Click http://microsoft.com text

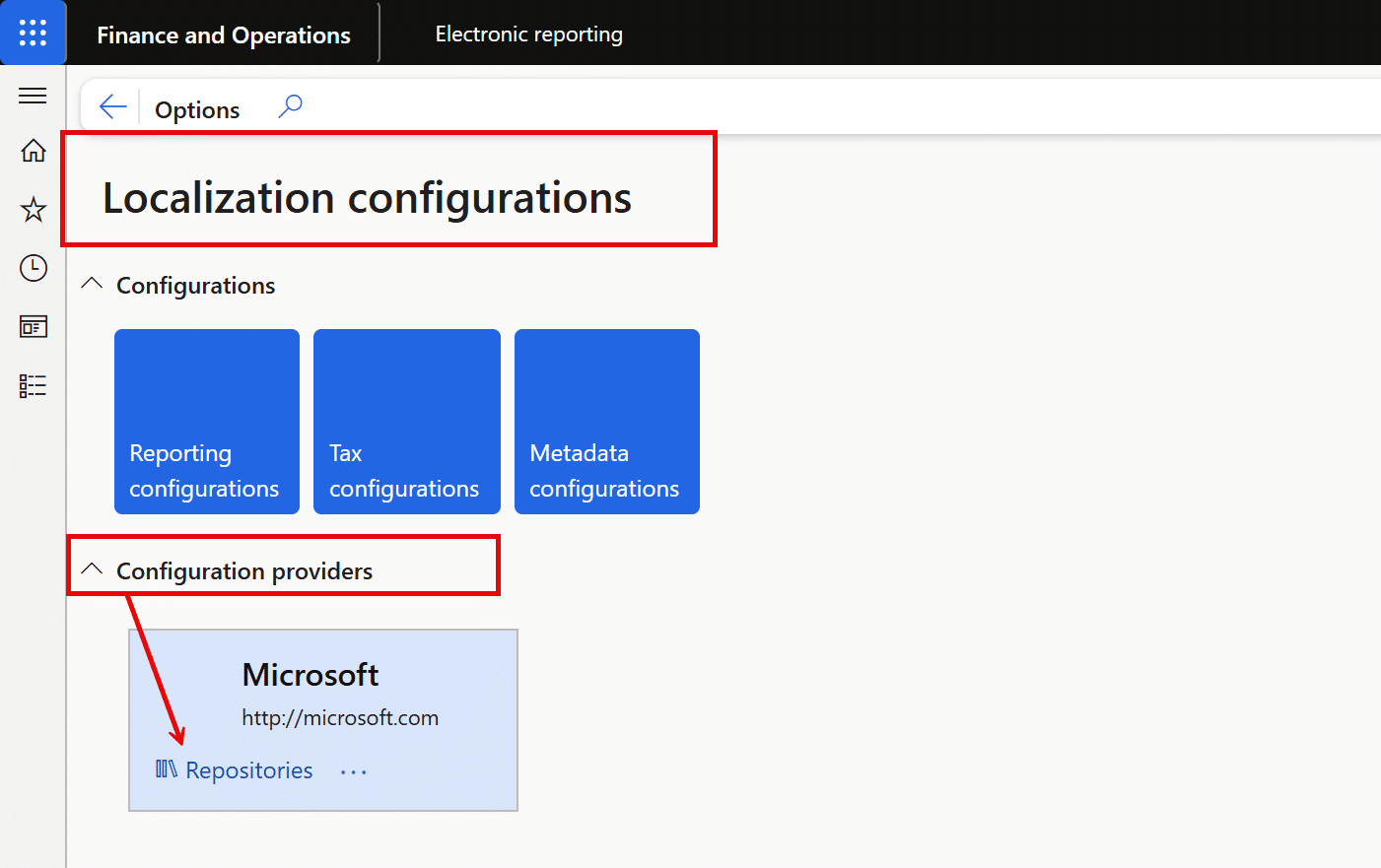340,717
